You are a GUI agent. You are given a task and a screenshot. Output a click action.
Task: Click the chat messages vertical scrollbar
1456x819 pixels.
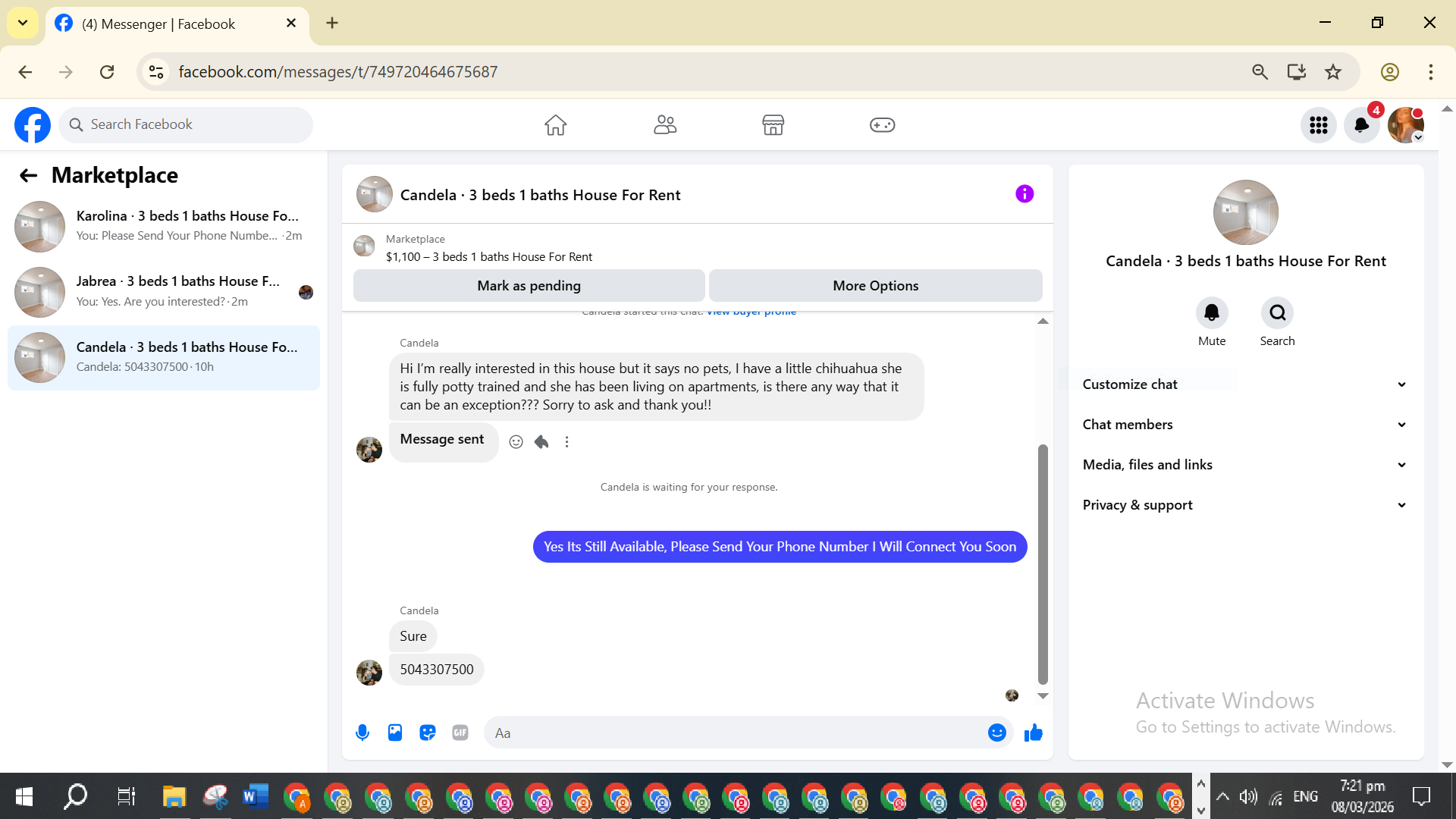point(1043,564)
